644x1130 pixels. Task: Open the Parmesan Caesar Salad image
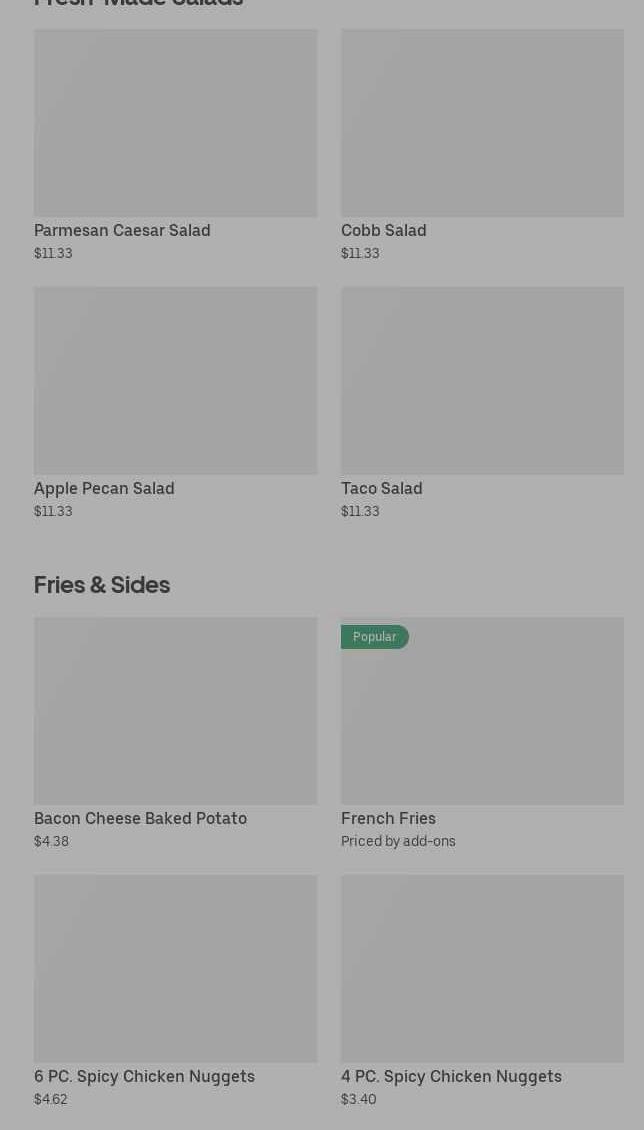[175, 123]
